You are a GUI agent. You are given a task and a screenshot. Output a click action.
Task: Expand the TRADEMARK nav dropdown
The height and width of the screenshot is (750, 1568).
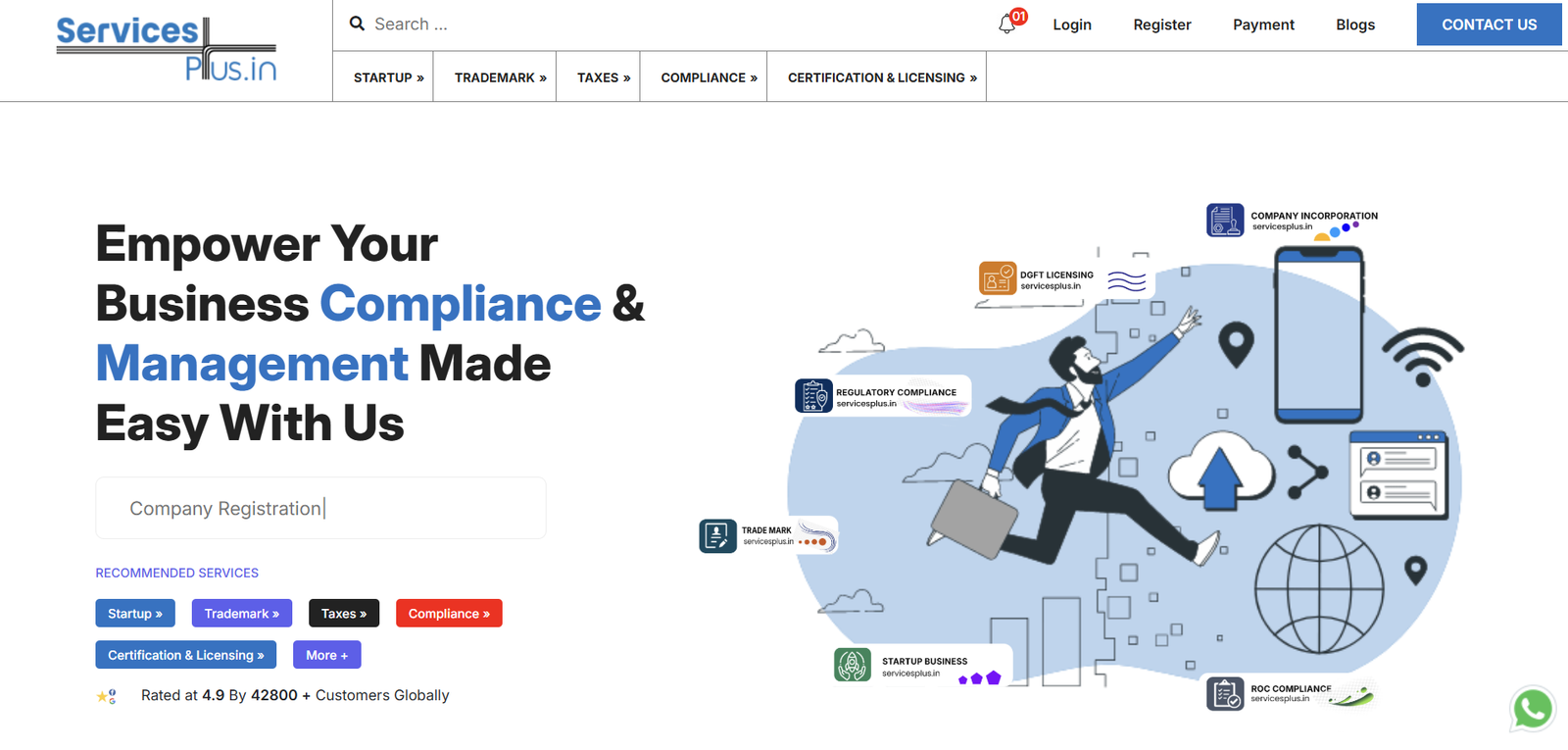click(x=501, y=77)
